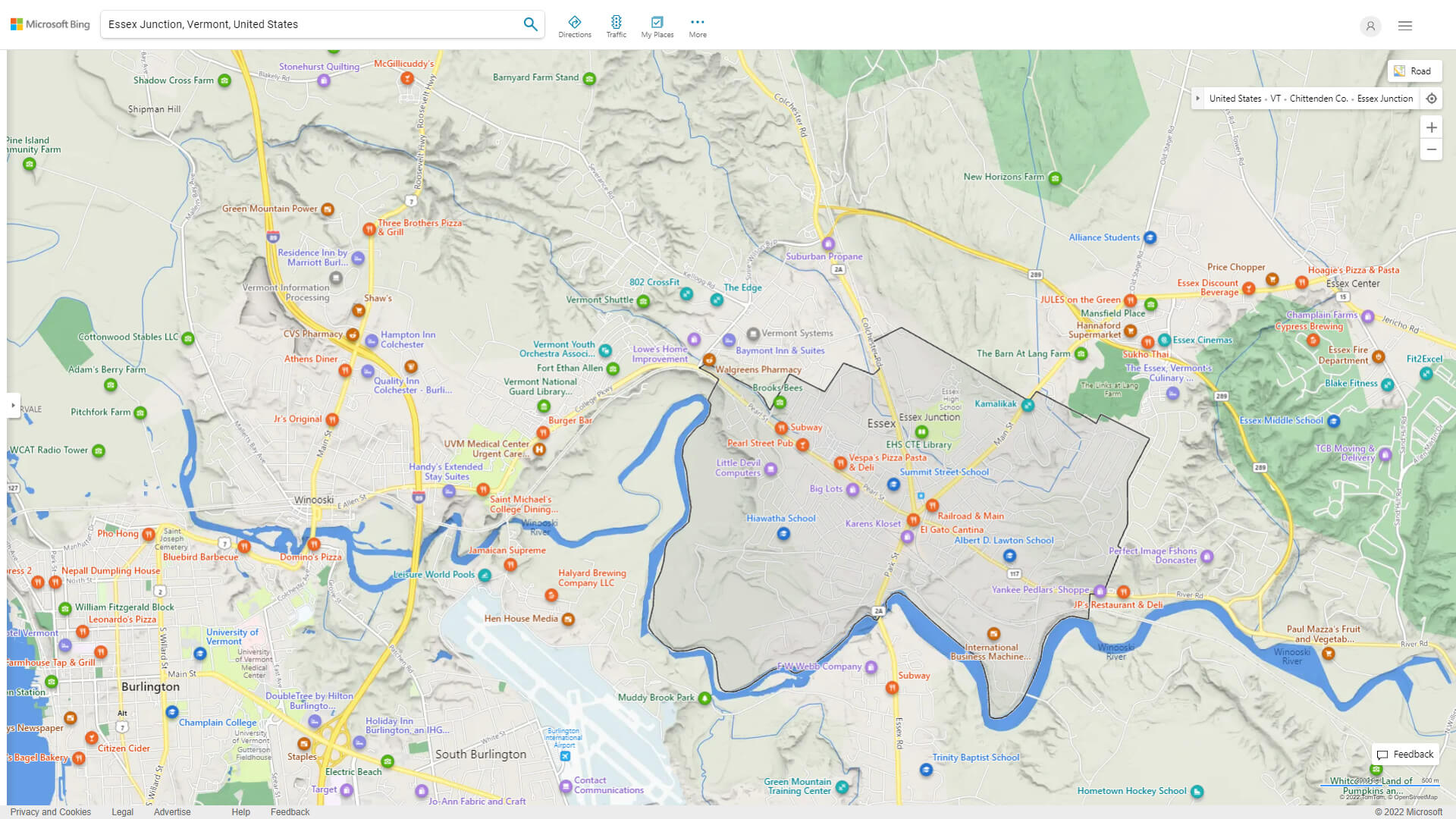Image resolution: width=1456 pixels, height=819 pixels.
Task: Open the Privacy and Cookies link
Action: pos(50,811)
